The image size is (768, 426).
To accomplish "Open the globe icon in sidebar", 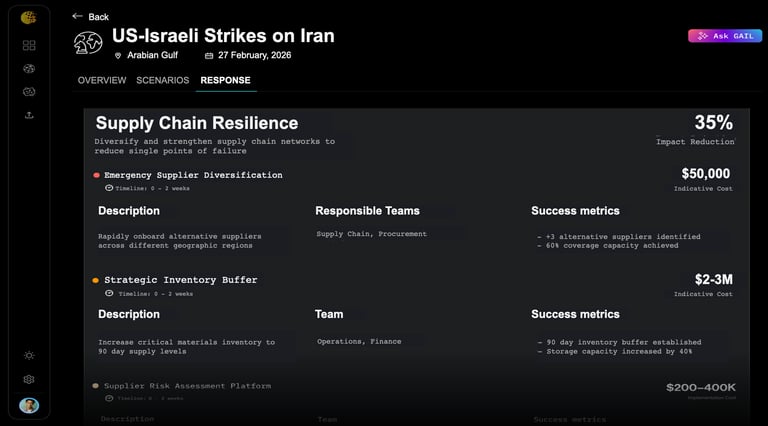I will (29, 69).
